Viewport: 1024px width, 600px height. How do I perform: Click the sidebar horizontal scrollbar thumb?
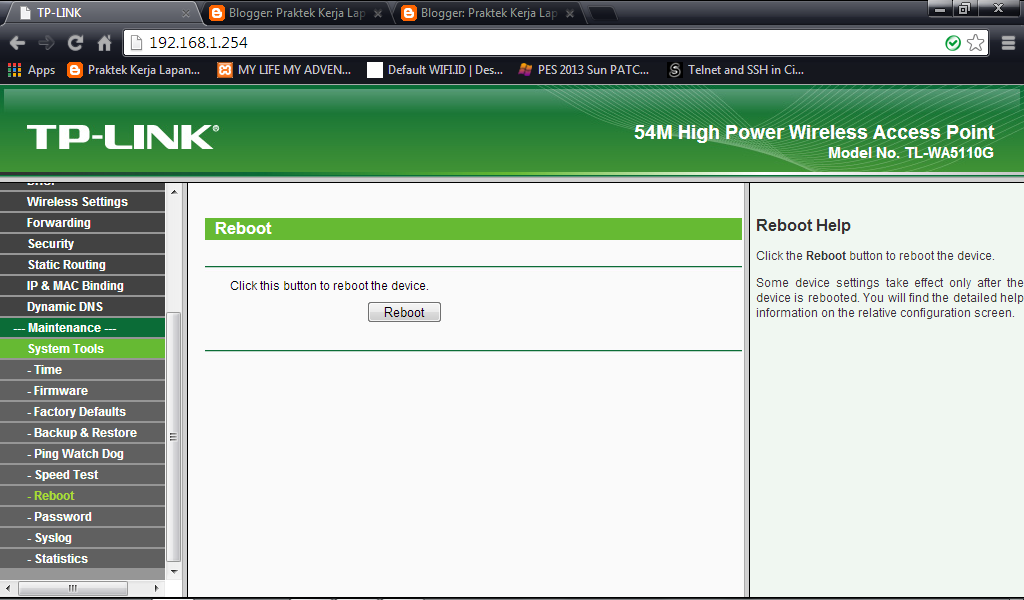(72, 588)
